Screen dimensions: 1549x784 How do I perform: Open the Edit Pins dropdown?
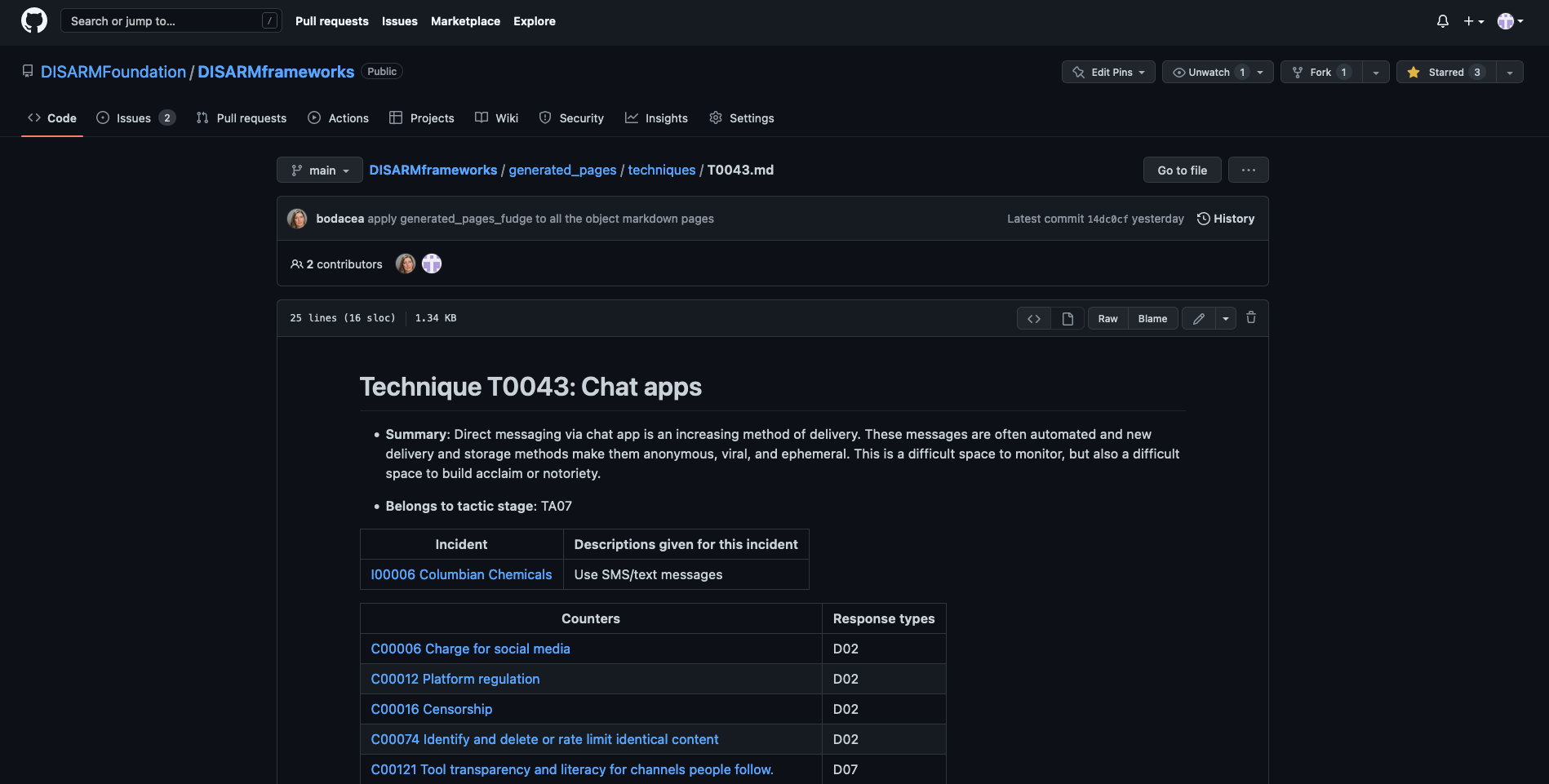[1108, 72]
